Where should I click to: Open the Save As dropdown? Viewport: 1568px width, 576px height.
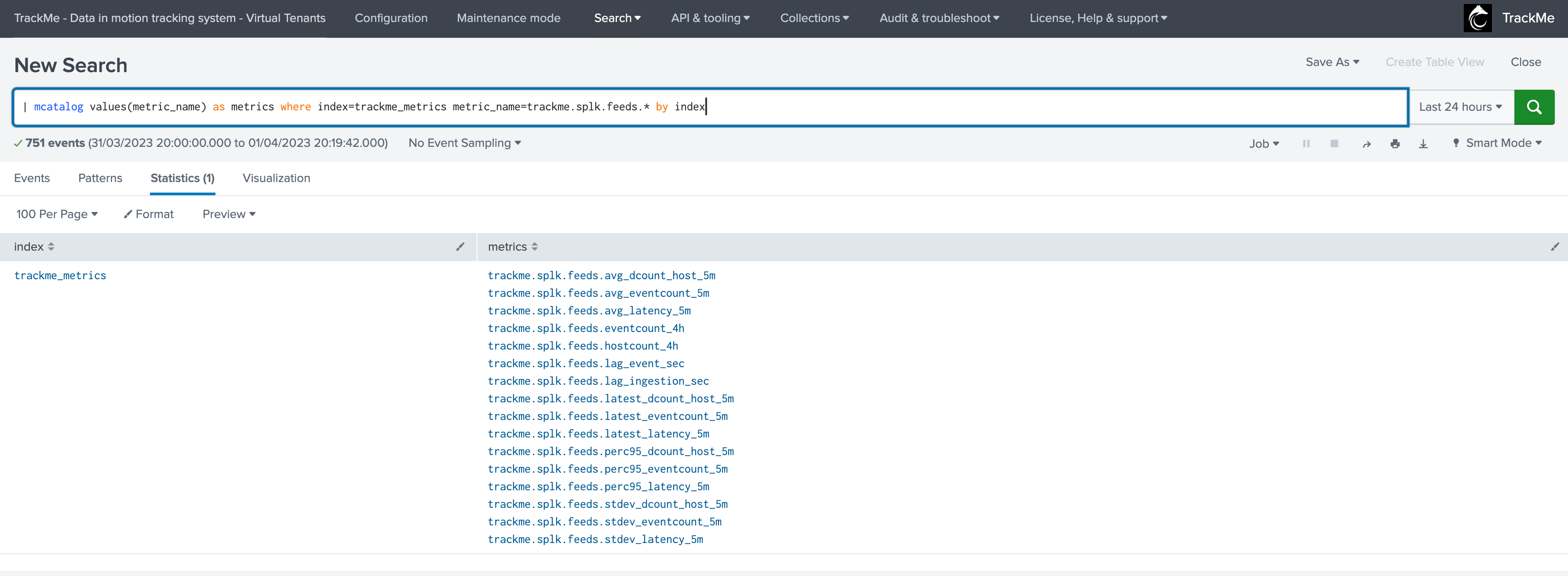pyautogui.click(x=1332, y=62)
